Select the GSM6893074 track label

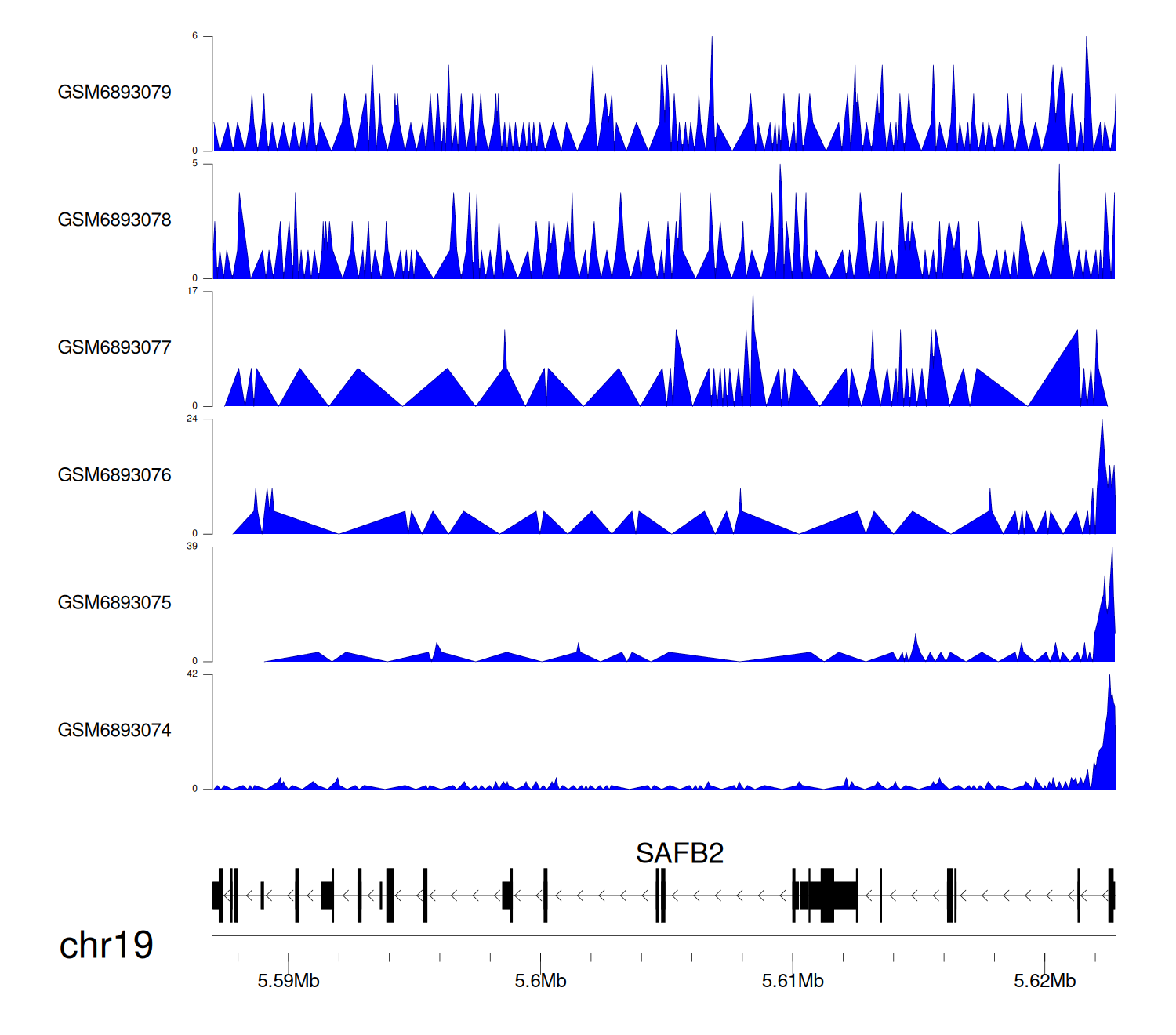pyautogui.click(x=114, y=730)
